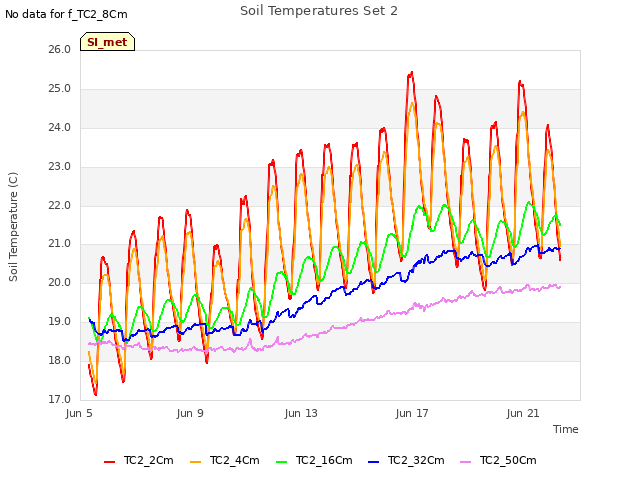This screenshot has height=480, width=640.
Task: Click the blue TC2_32Cm legend swatch
Action: [x=373, y=462]
